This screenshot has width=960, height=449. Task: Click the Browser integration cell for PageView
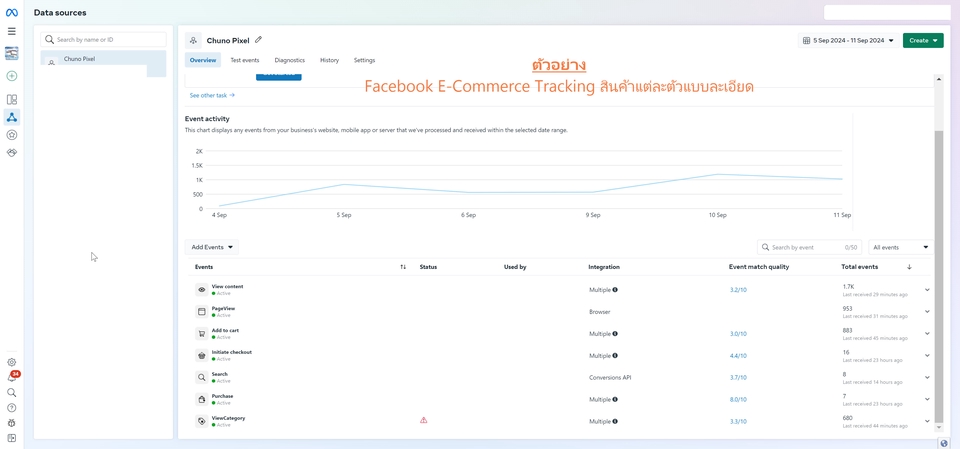tap(599, 312)
